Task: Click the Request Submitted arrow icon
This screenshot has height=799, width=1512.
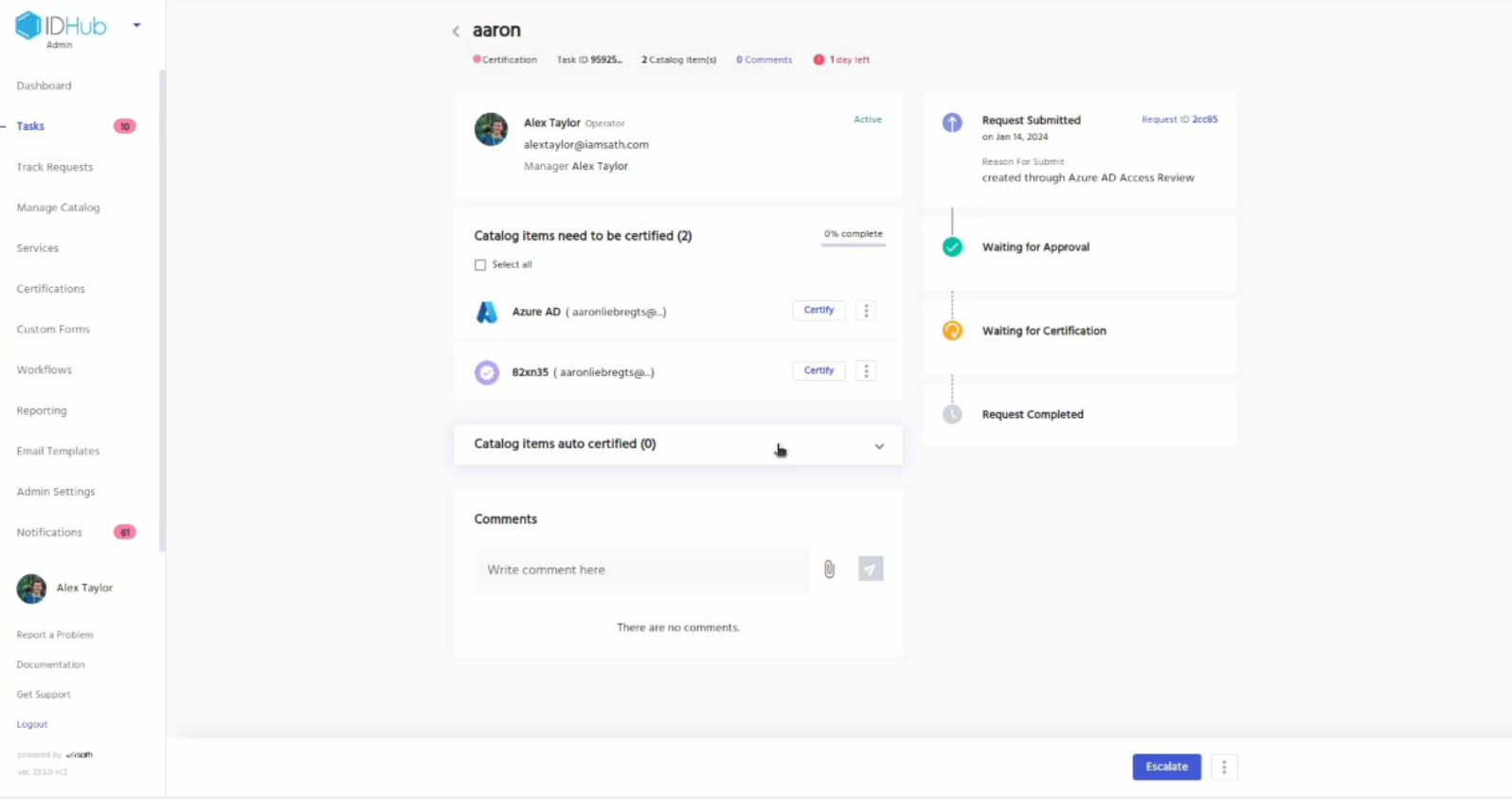Action: 952,122
